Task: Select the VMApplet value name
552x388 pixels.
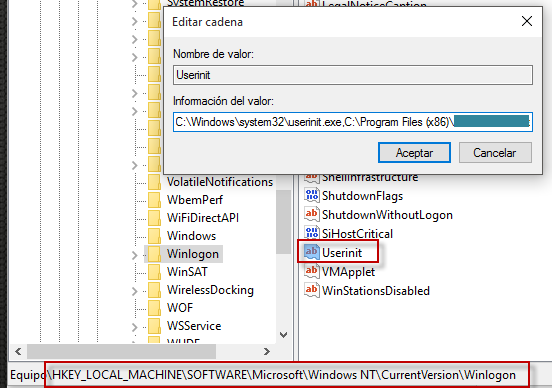Action: pos(349,272)
